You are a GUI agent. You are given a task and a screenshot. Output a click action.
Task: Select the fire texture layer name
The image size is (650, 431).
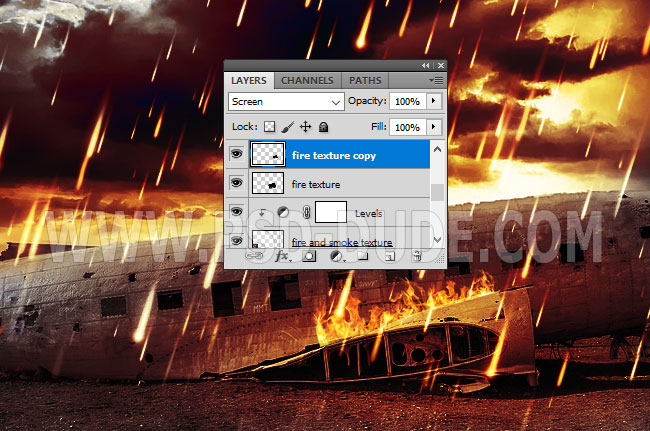pyautogui.click(x=316, y=184)
